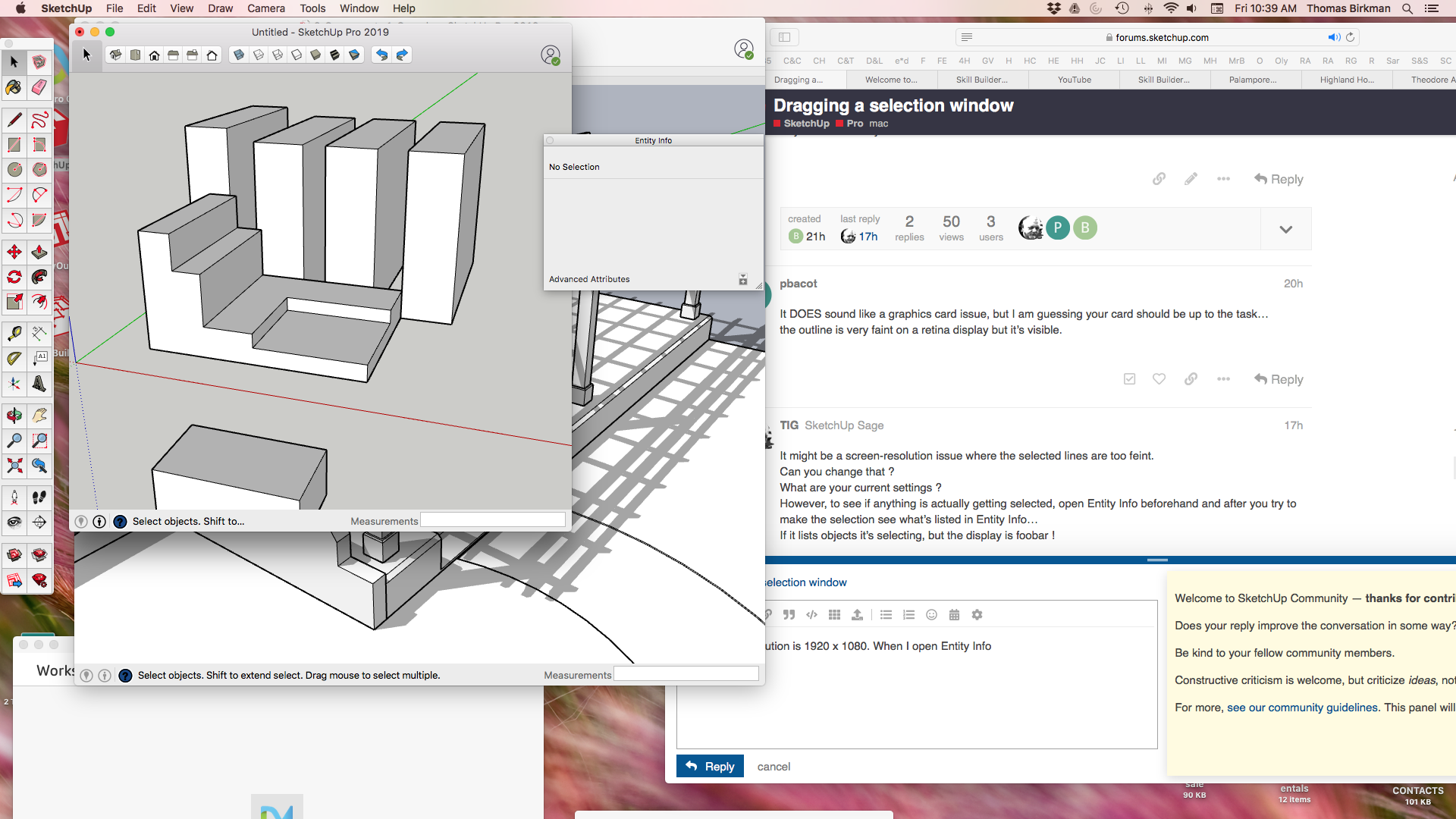Screen dimensions: 1456x819
Task: Enable X-Ray style in toolbar
Action: pos(239,55)
